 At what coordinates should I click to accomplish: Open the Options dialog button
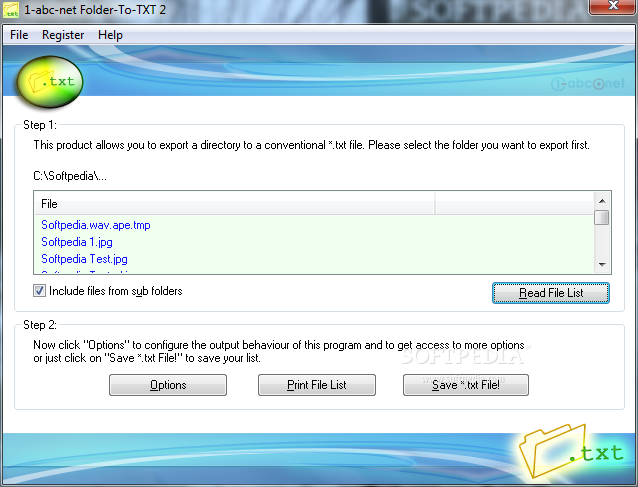tap(168, 385)
